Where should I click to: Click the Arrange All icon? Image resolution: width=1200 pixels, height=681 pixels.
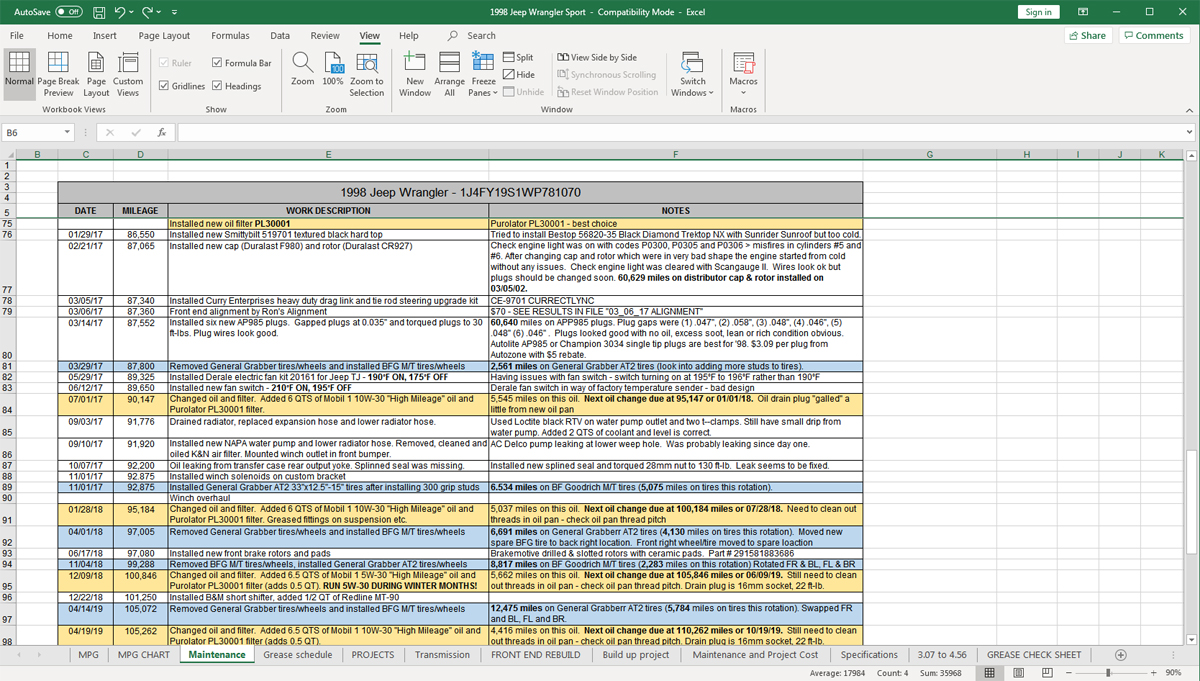450,64
